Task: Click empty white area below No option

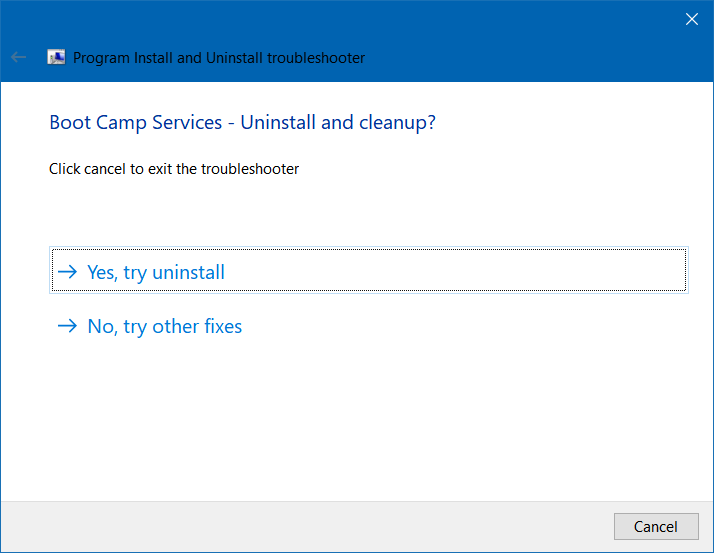Action: [360, 420]
